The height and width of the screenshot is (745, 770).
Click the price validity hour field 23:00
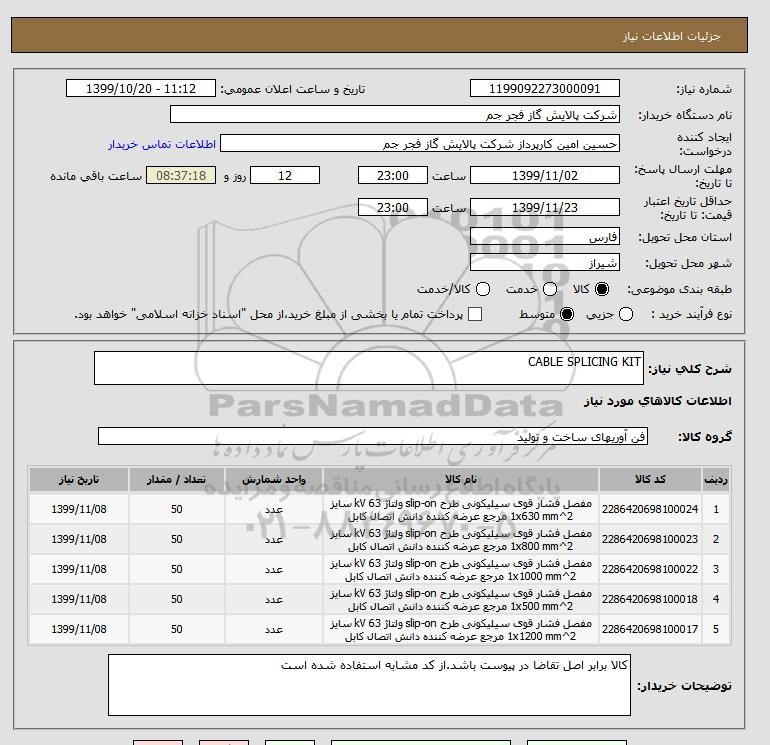[393, 207]
